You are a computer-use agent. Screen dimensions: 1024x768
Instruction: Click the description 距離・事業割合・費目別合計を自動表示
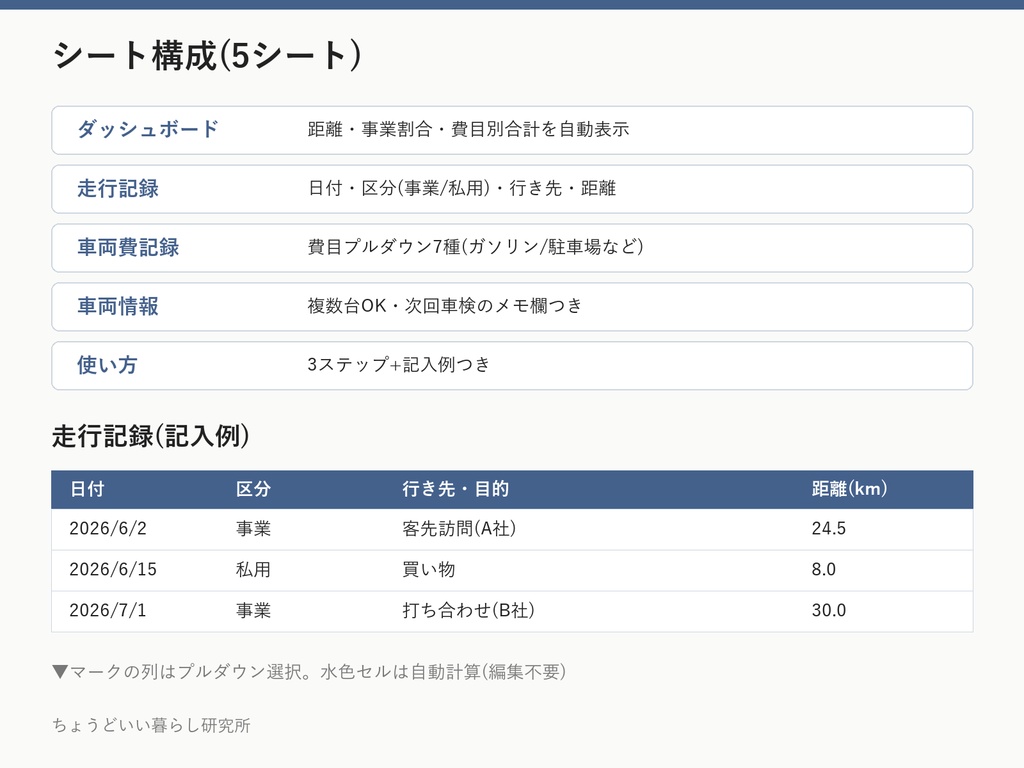coord(468,129)
